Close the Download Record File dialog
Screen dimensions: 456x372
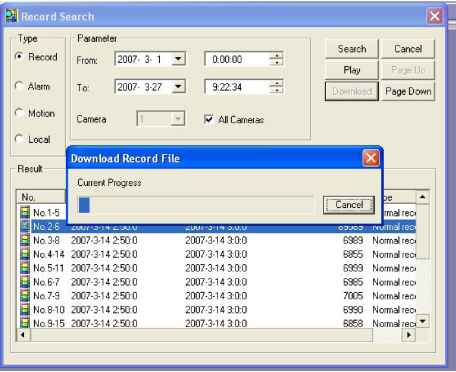pyautogui.click(x=371, y=158)
